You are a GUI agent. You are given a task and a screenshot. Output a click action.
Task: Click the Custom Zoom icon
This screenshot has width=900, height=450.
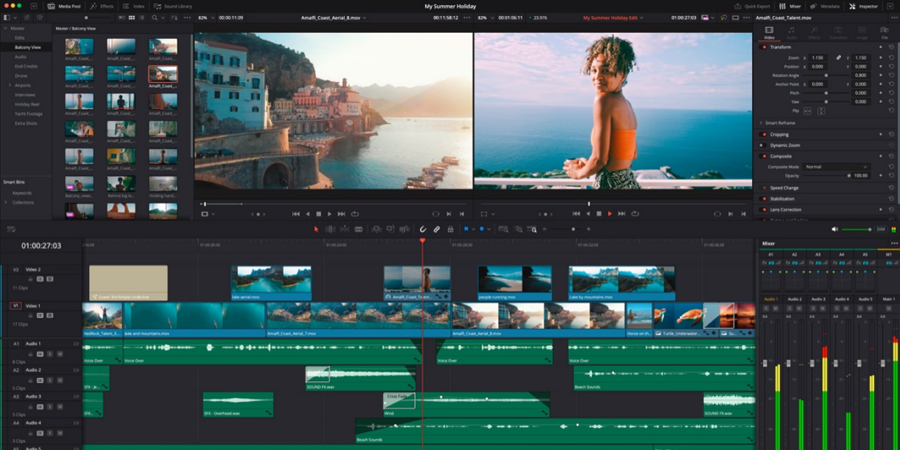coord(533,229)
